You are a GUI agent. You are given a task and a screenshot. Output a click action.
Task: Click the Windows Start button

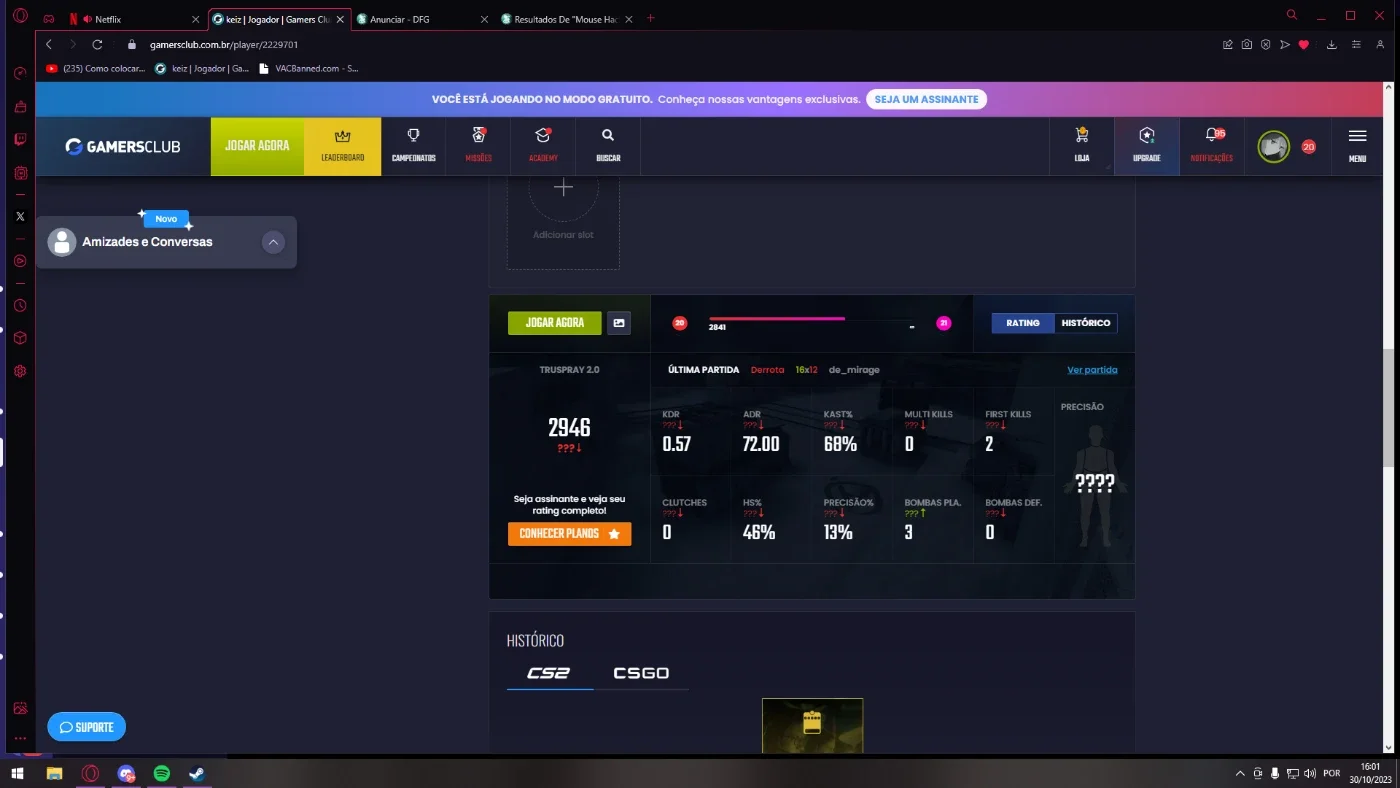point(17,773)
